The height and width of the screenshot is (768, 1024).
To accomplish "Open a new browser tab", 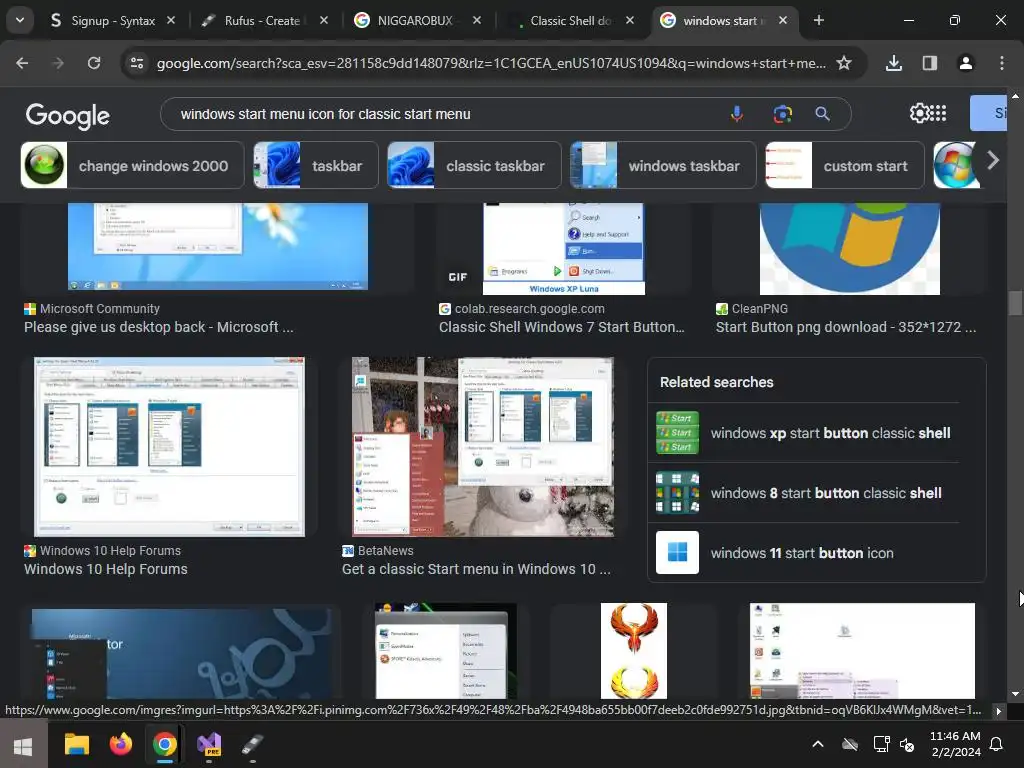I will 819,21.
